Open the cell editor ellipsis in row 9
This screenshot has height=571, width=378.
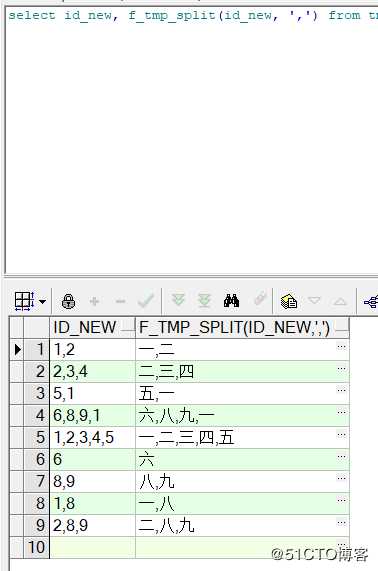click(x=341, y=523)
